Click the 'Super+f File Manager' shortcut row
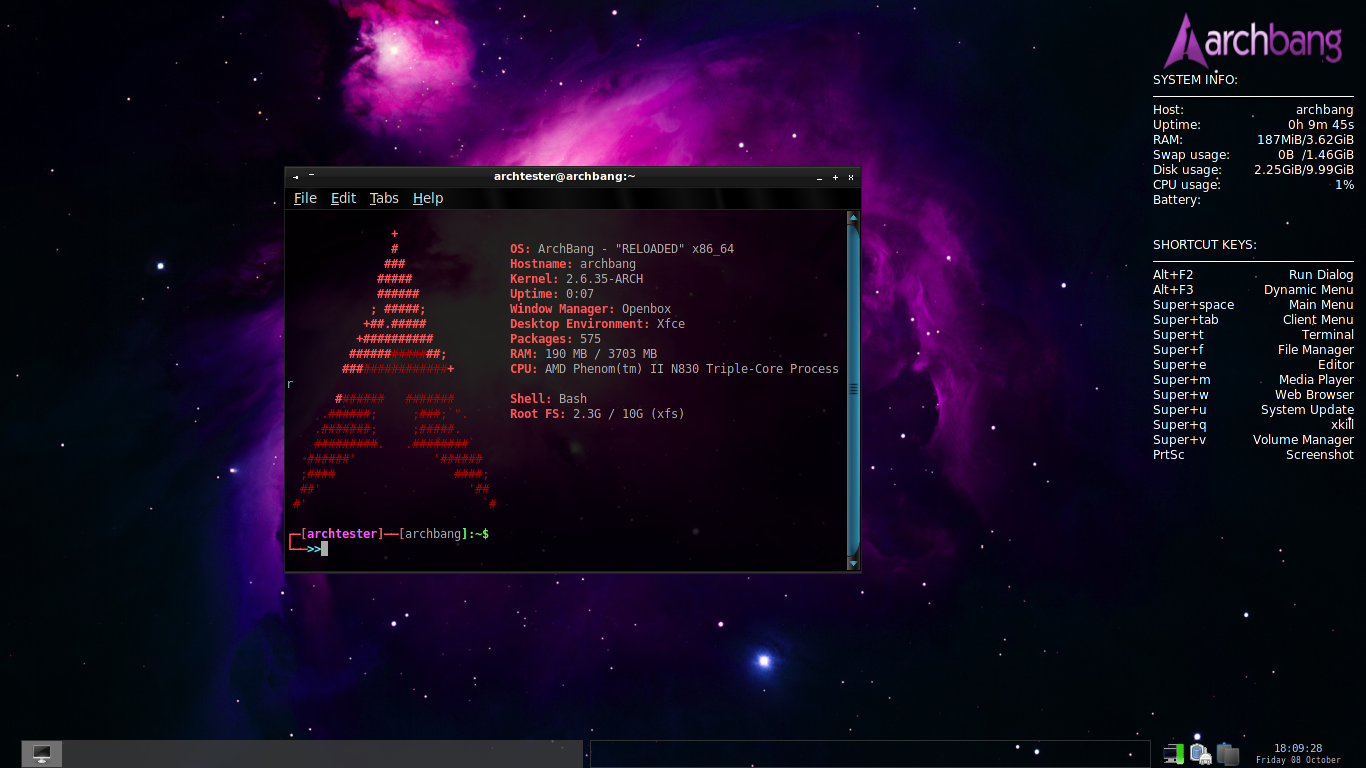The image size is (1366, 768). tap(1253, 350)
